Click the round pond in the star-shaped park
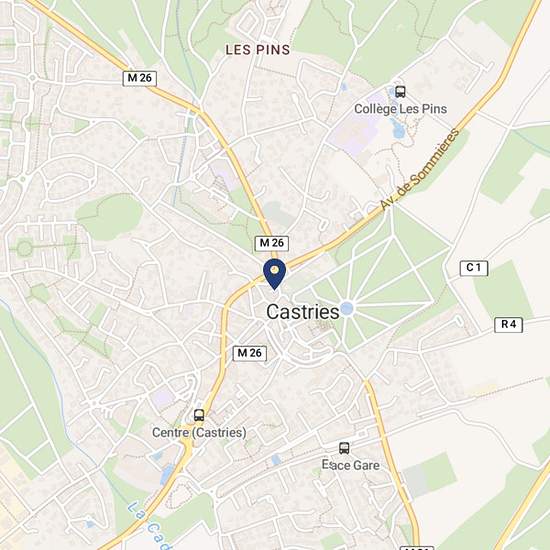This screenshot has height=550, width=550. point(347,308)
